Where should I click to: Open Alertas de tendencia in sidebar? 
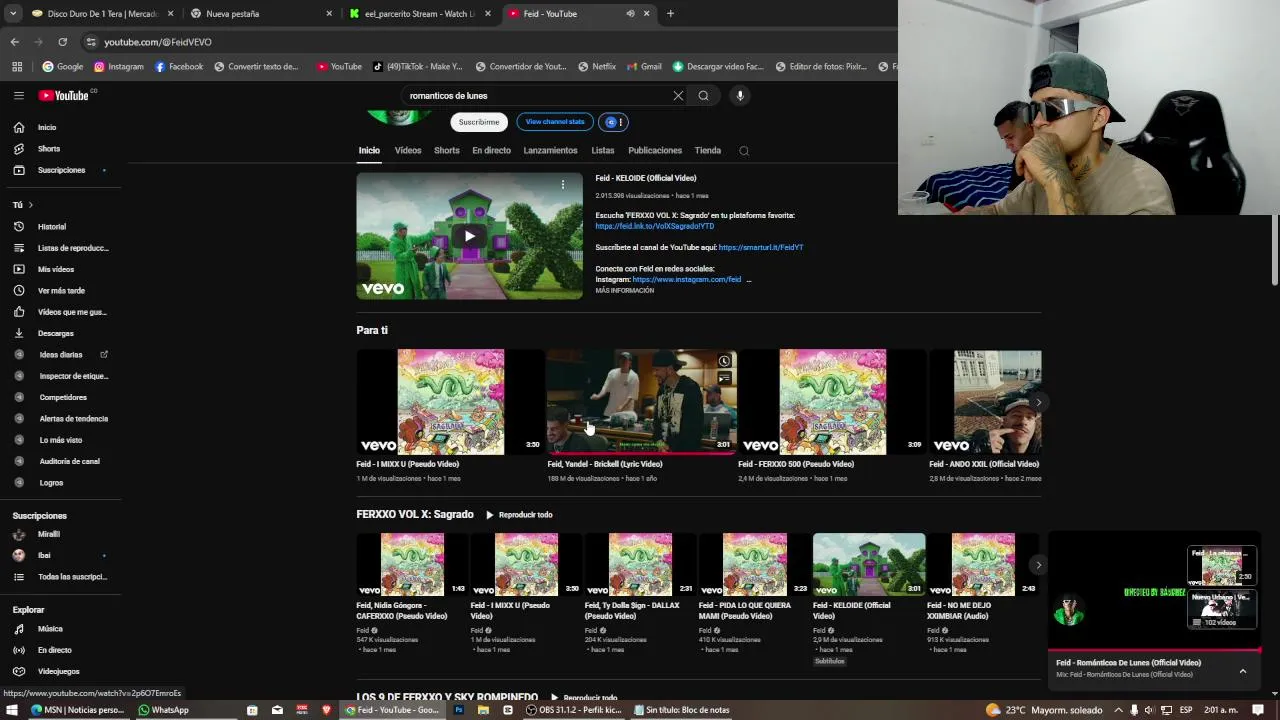[73, 419]
